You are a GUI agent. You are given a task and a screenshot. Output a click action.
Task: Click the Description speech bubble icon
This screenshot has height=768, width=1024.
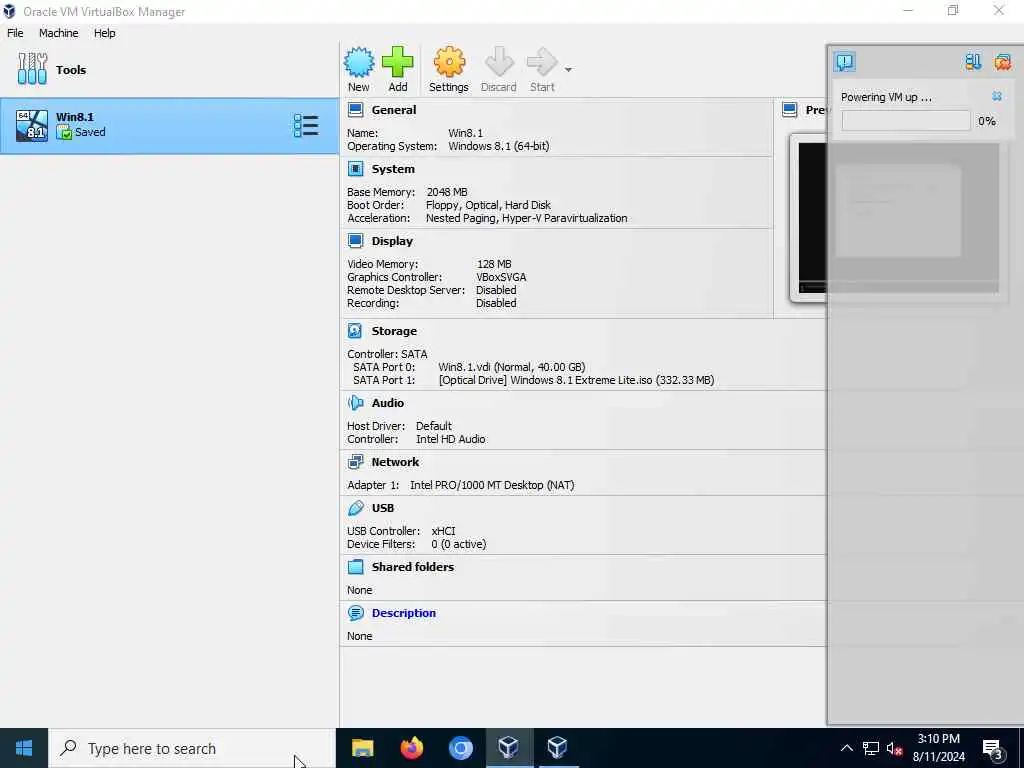(355, 613)
